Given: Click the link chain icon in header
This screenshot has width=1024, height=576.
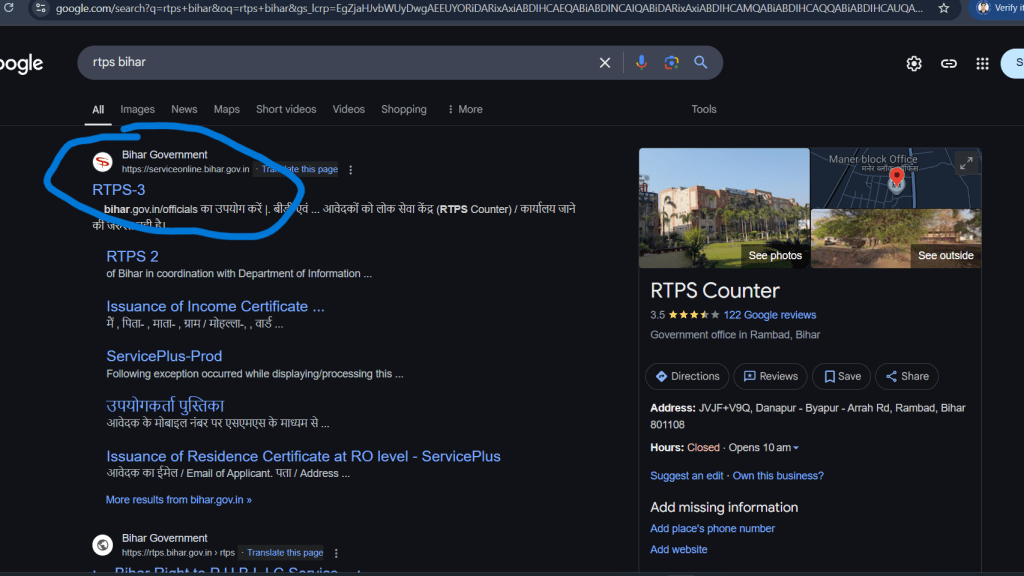Looking at the screenshot, I should click(948, 63).
